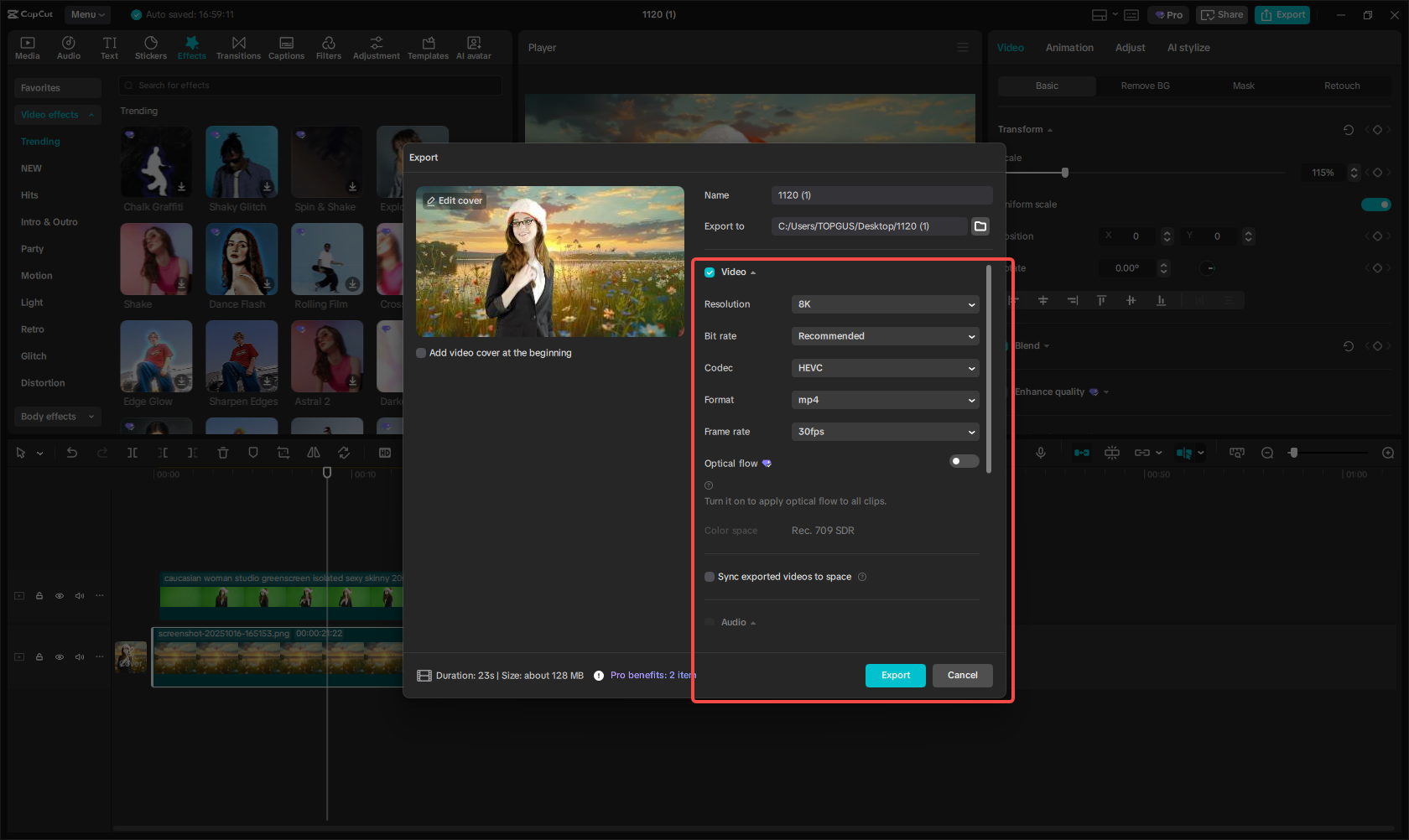Check Add video cover at the beginning
Screen dimensions: 1409x840
(x=421, y=353)
